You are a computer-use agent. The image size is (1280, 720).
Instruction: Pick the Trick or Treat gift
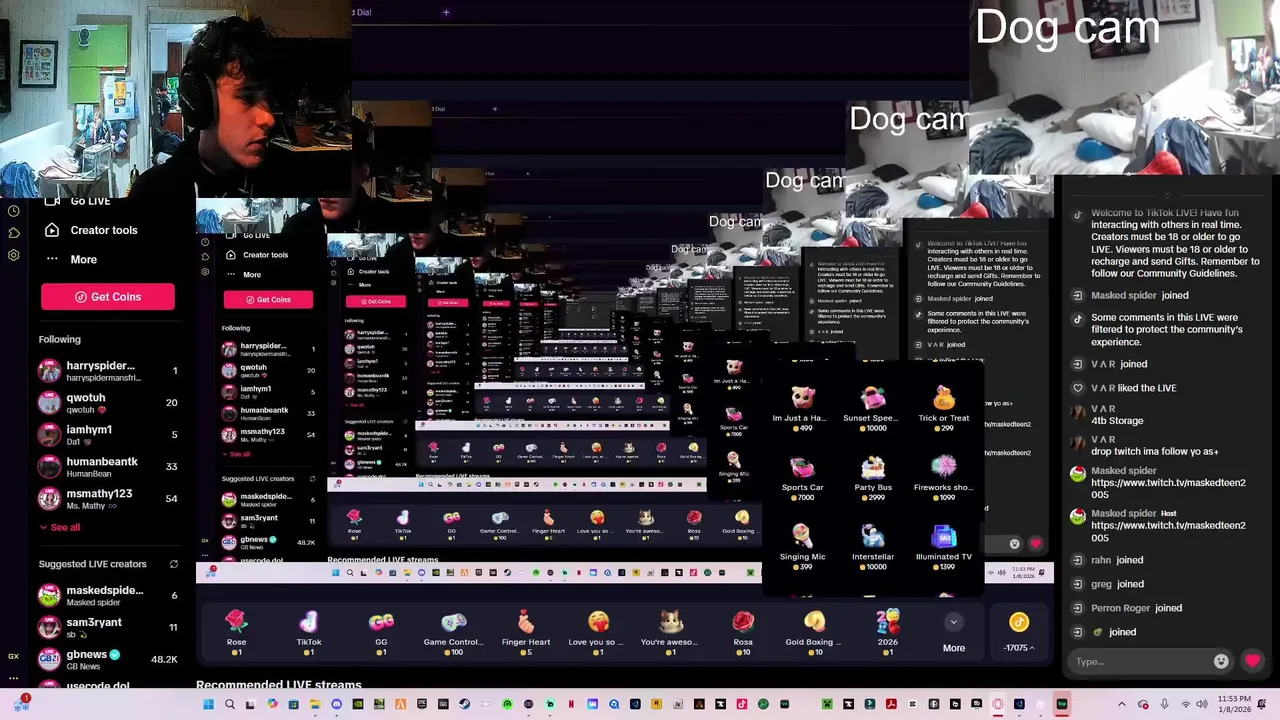[944, 408]
